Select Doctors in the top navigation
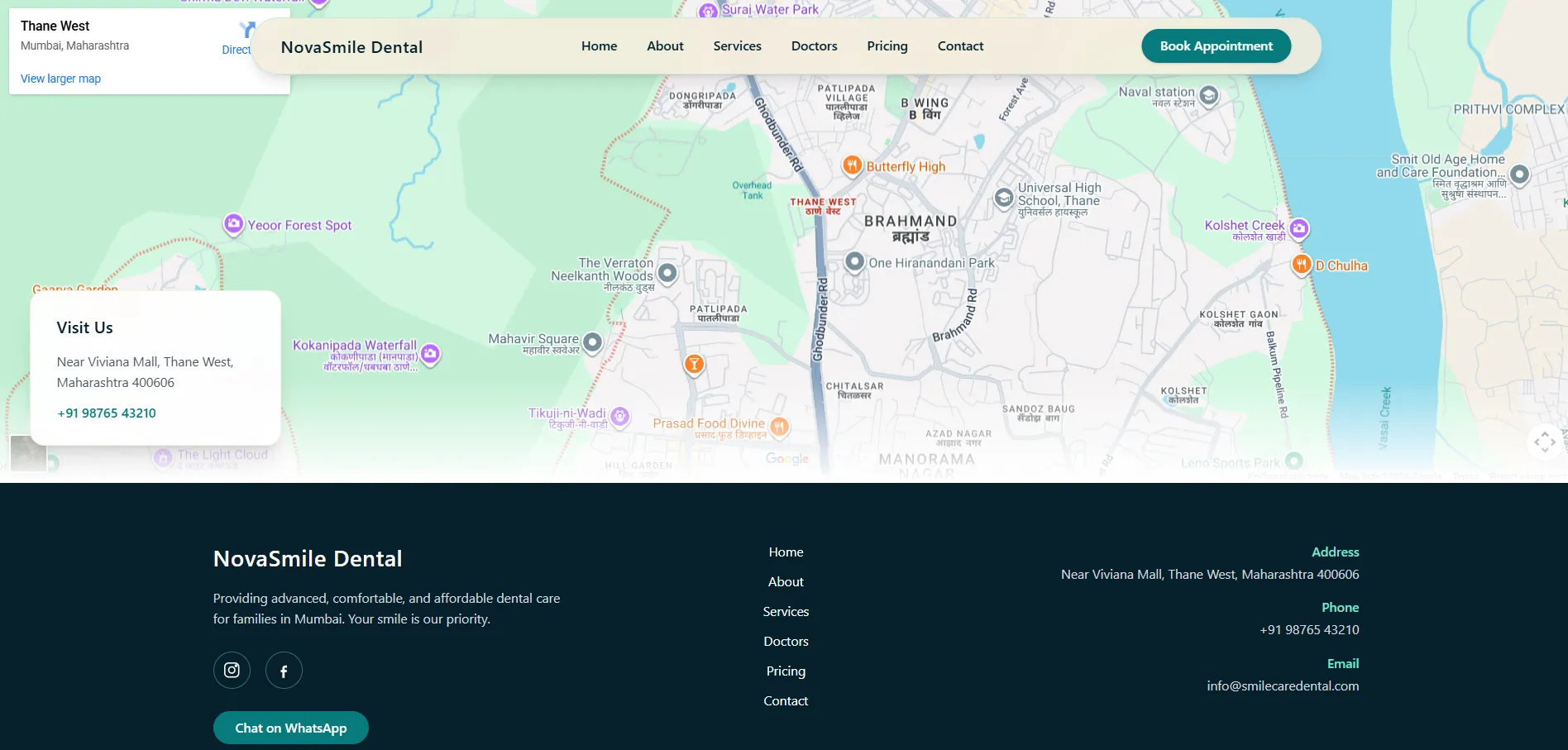The image size is (1568, 750). pyautogui.click(x=814, y=46)
